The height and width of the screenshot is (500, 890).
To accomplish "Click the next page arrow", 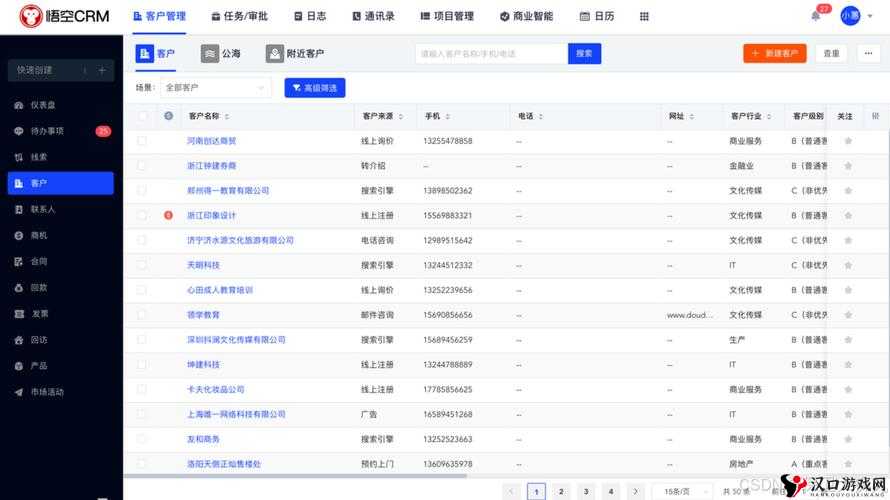I will pos(636,491).
